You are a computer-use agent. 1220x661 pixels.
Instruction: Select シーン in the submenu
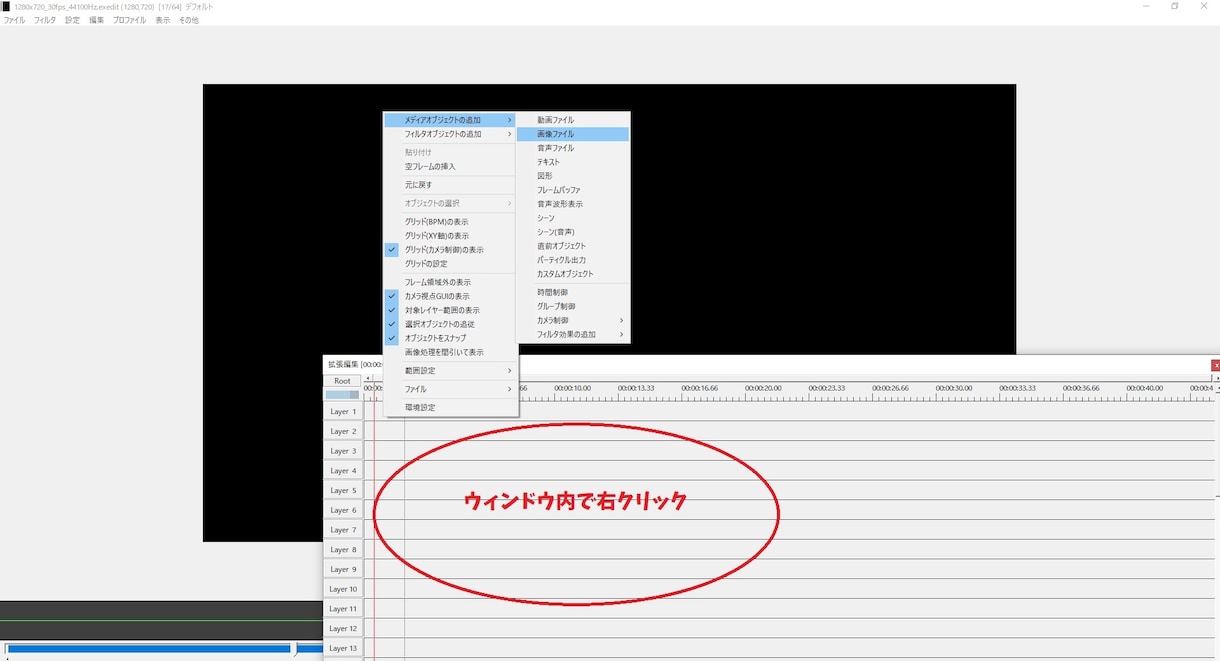(572, 218)
